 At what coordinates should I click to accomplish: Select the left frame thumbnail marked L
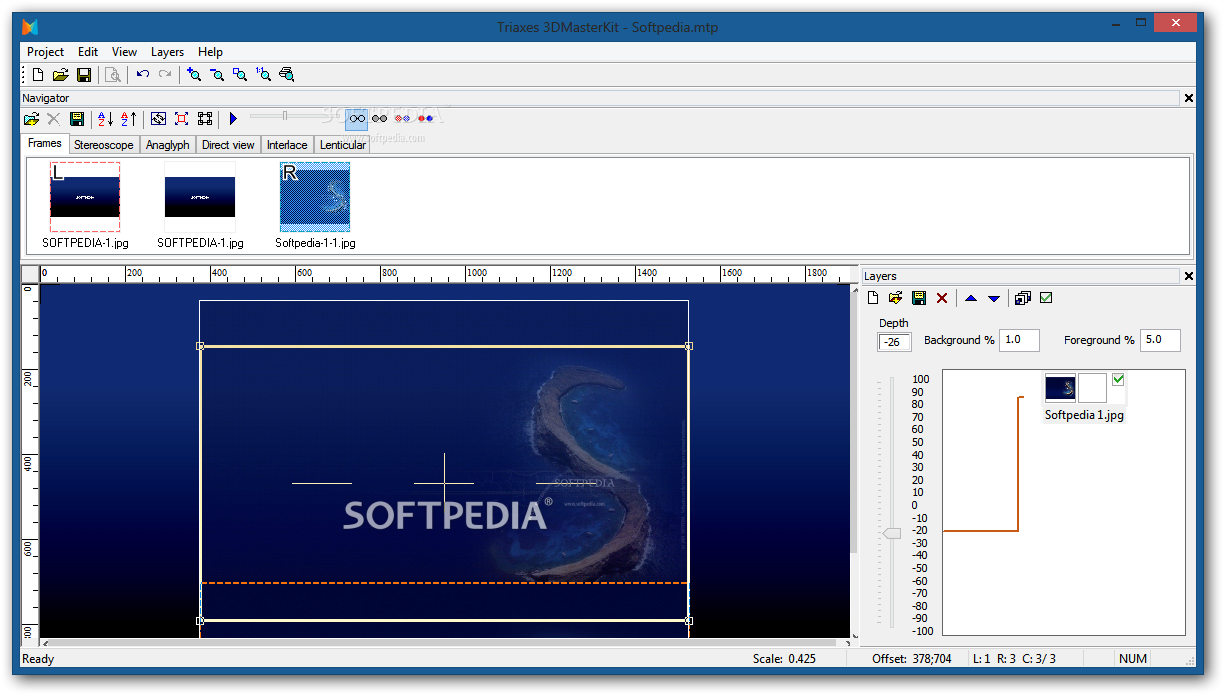tap(85, 197)
